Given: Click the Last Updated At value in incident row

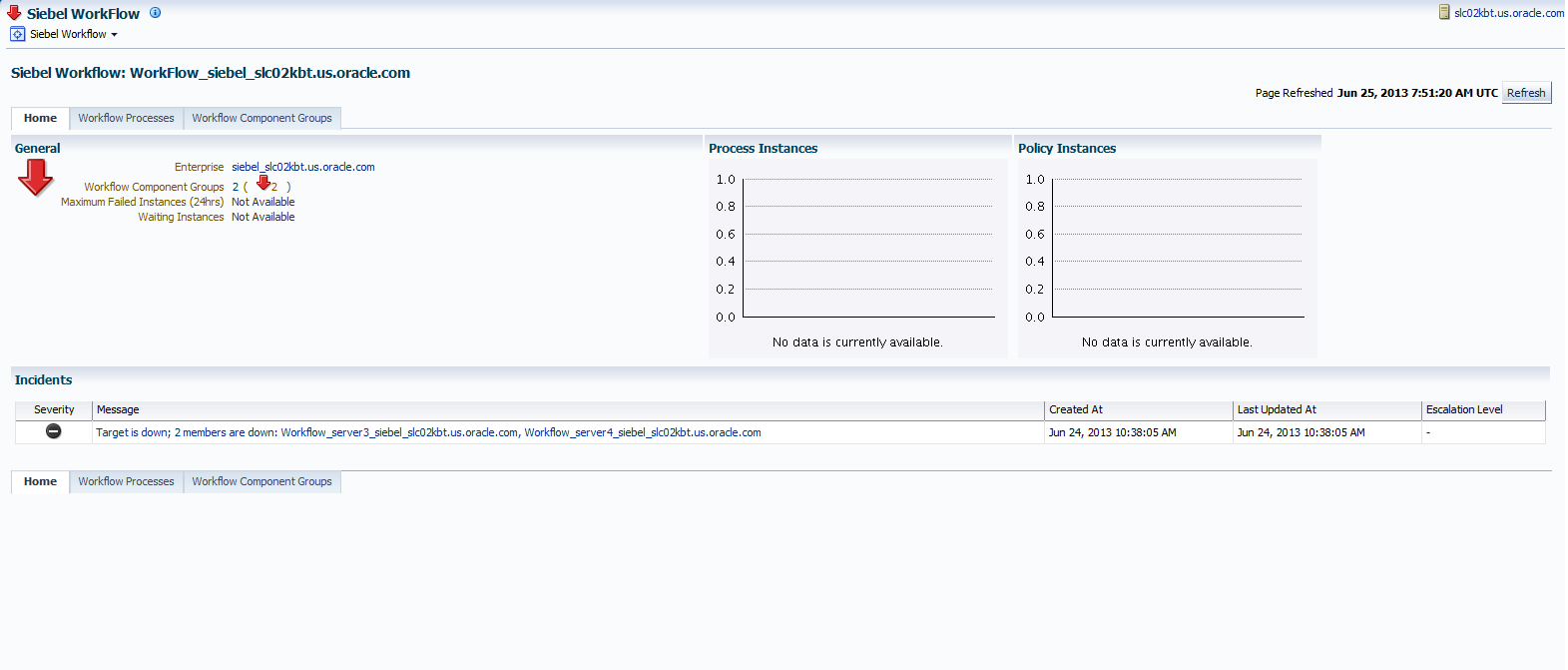Looking at the screenshot, I should 1301,432.
